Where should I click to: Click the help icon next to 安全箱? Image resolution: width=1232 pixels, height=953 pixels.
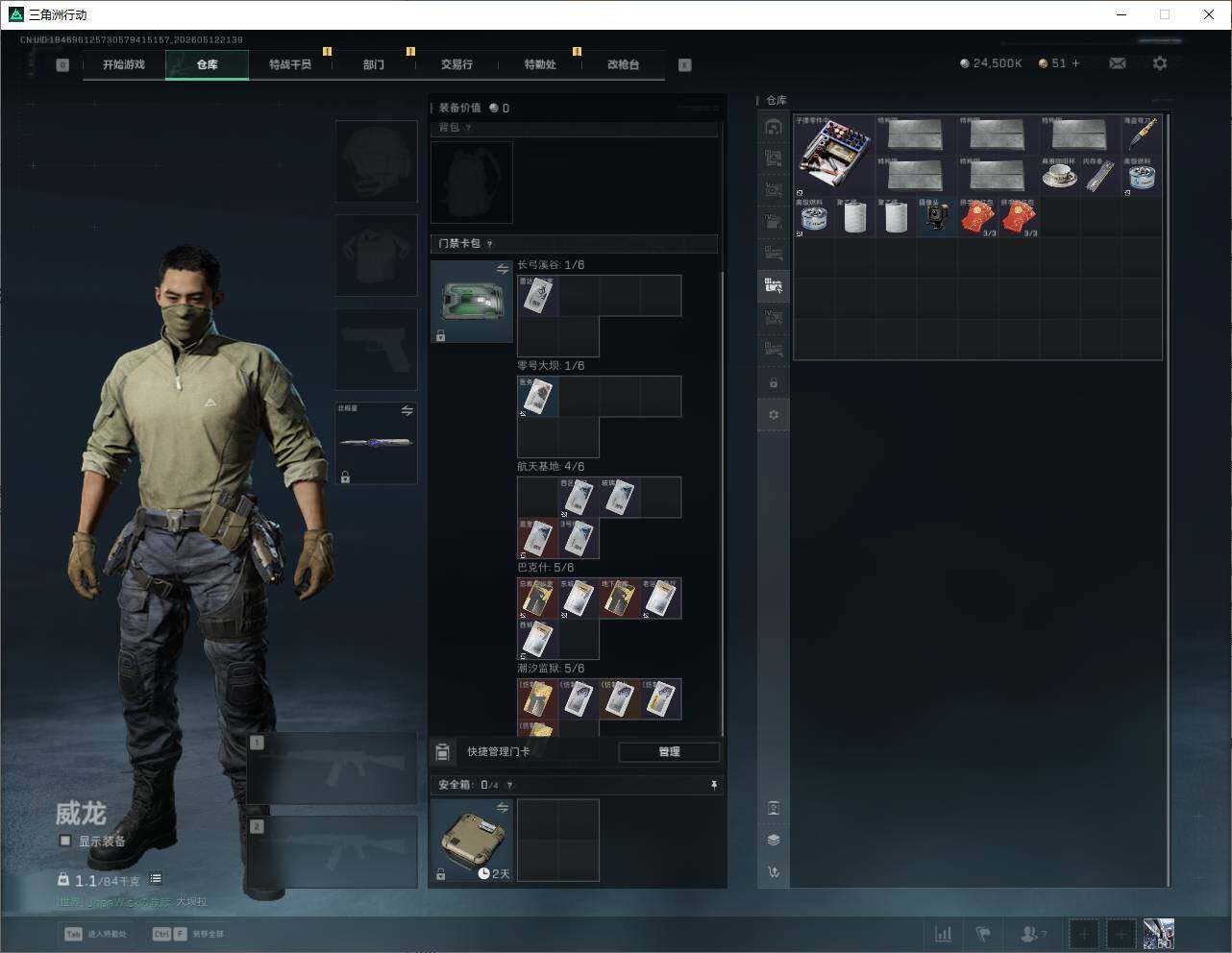pyautogui.click(x=509, y=785)
